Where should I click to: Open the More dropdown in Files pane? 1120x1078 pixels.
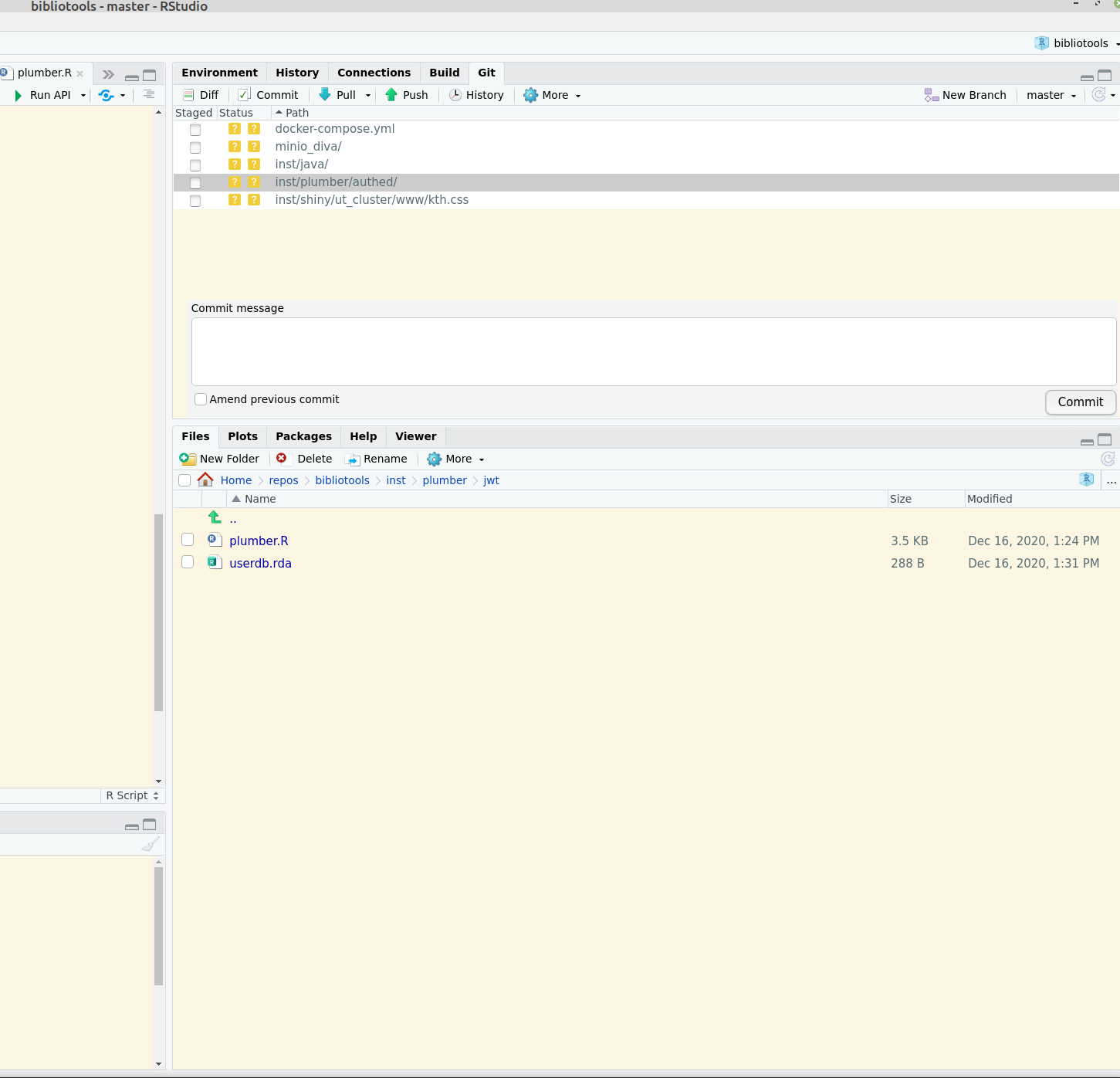pyautogui.click(x=455, y=458)
